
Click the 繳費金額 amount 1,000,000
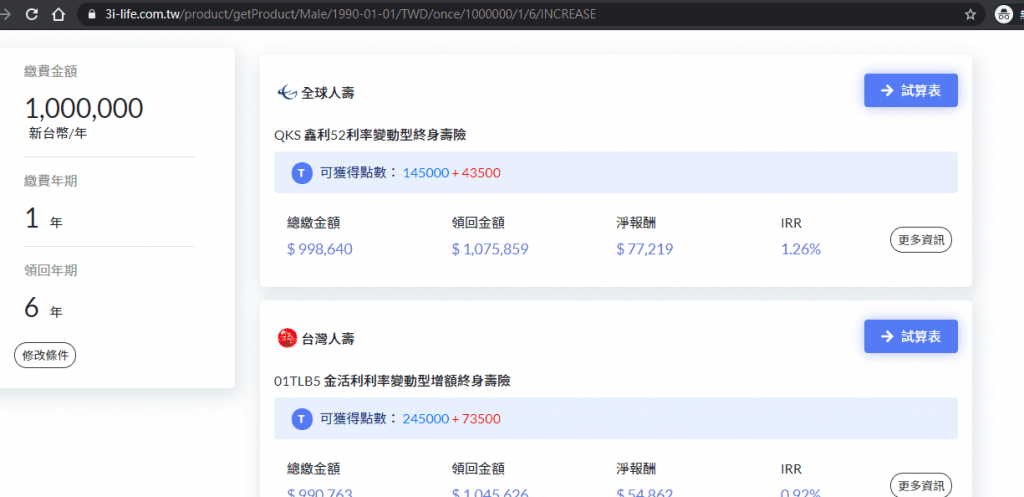[84, 108]
